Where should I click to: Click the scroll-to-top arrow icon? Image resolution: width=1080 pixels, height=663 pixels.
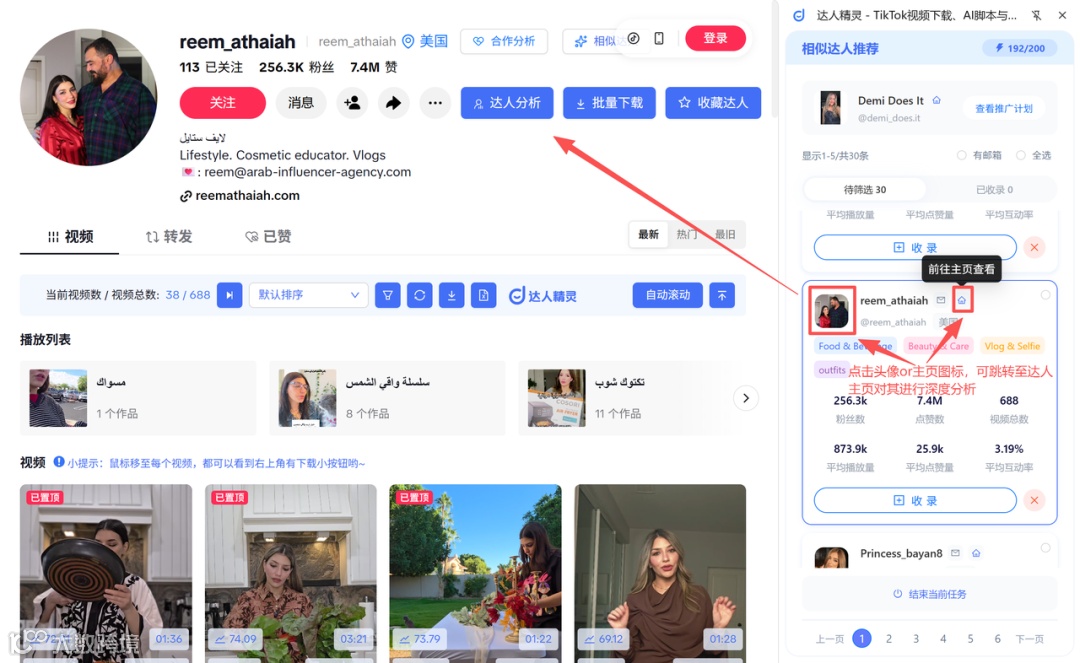pyautogui.click(x=722, y=295)
